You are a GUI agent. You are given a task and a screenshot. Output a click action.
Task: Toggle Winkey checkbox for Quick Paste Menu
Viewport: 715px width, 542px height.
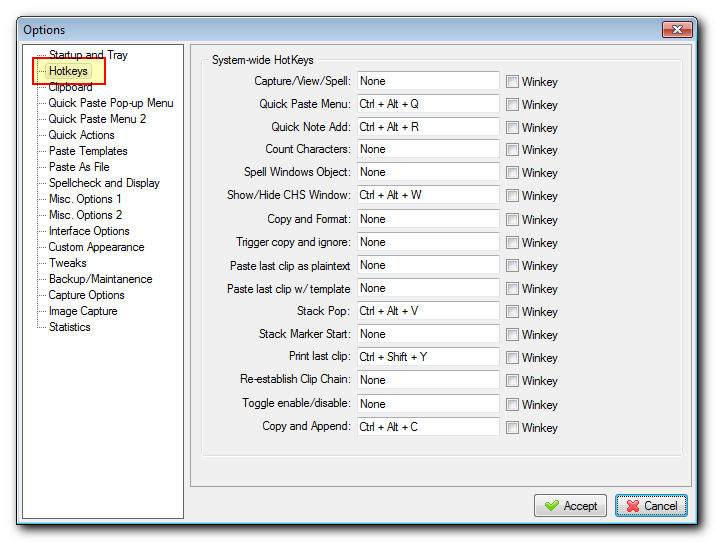click(x=512, y=105)
